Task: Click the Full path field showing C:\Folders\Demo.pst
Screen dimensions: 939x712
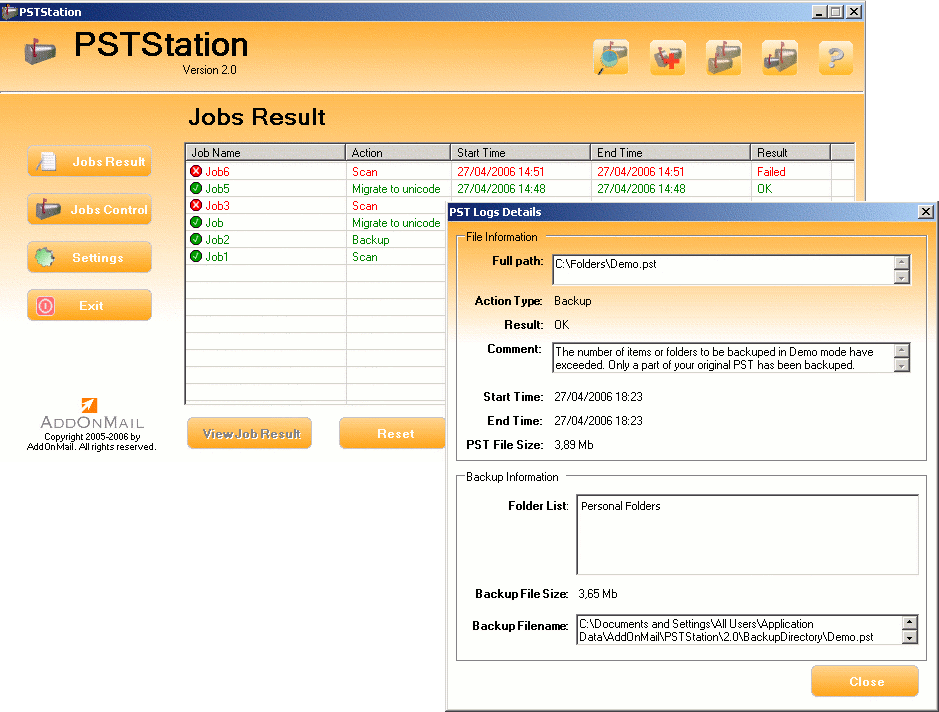Action: click(723, 269)
